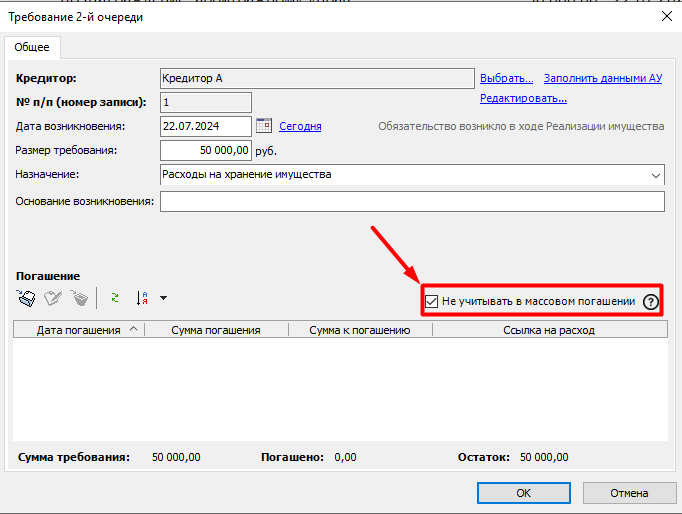
Task: Click the 'Основание возникновения' input field
Action: 411,202
